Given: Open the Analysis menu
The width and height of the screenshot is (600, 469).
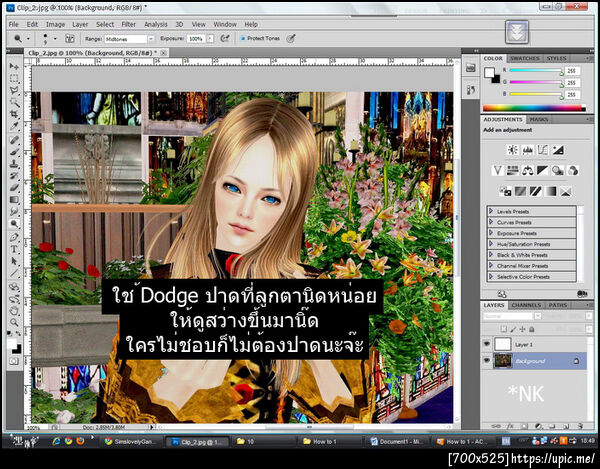Looking at the screenshot, I should pos(156,24).
